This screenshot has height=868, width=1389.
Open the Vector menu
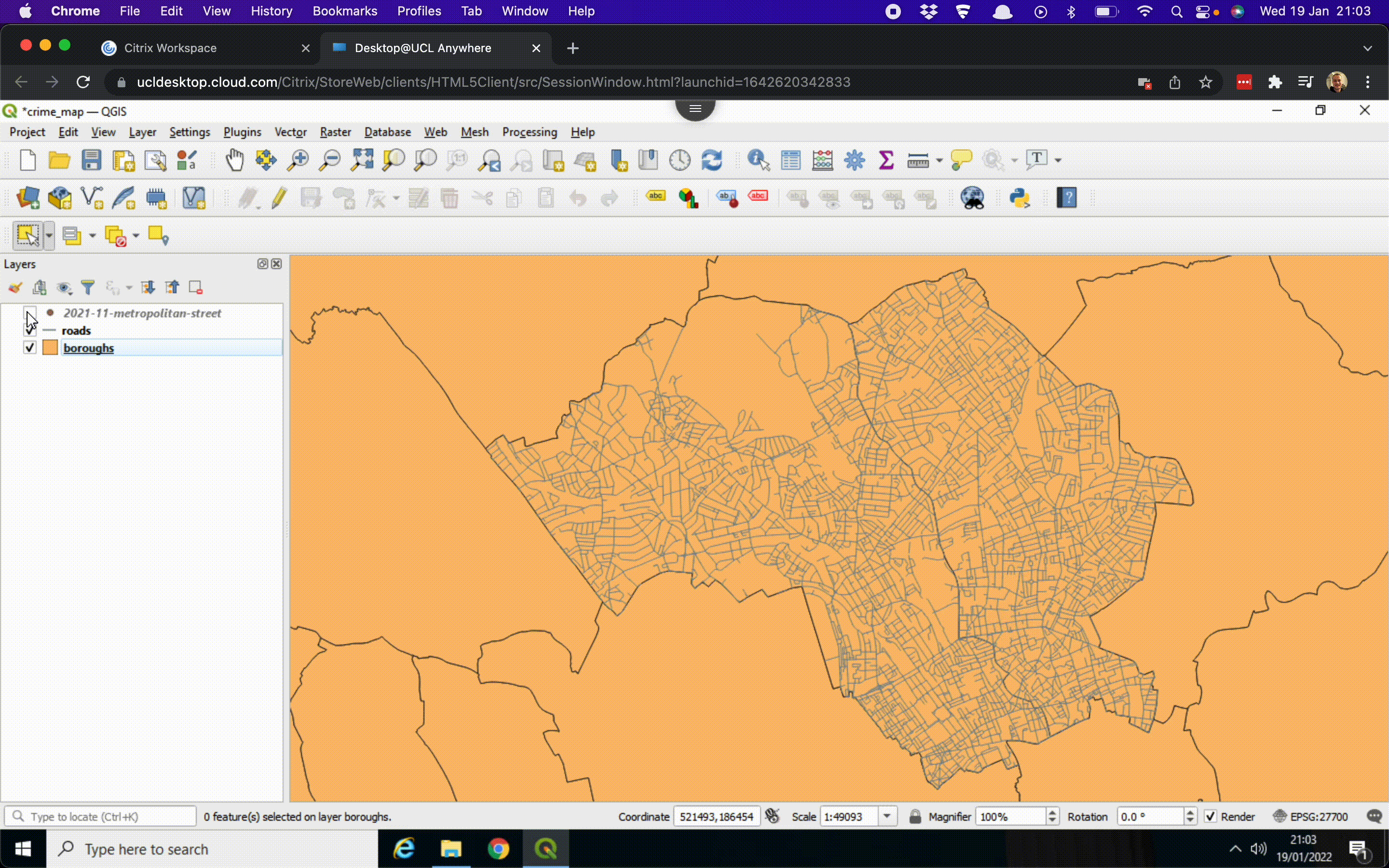pyautogui.click(x=290, y=132)
